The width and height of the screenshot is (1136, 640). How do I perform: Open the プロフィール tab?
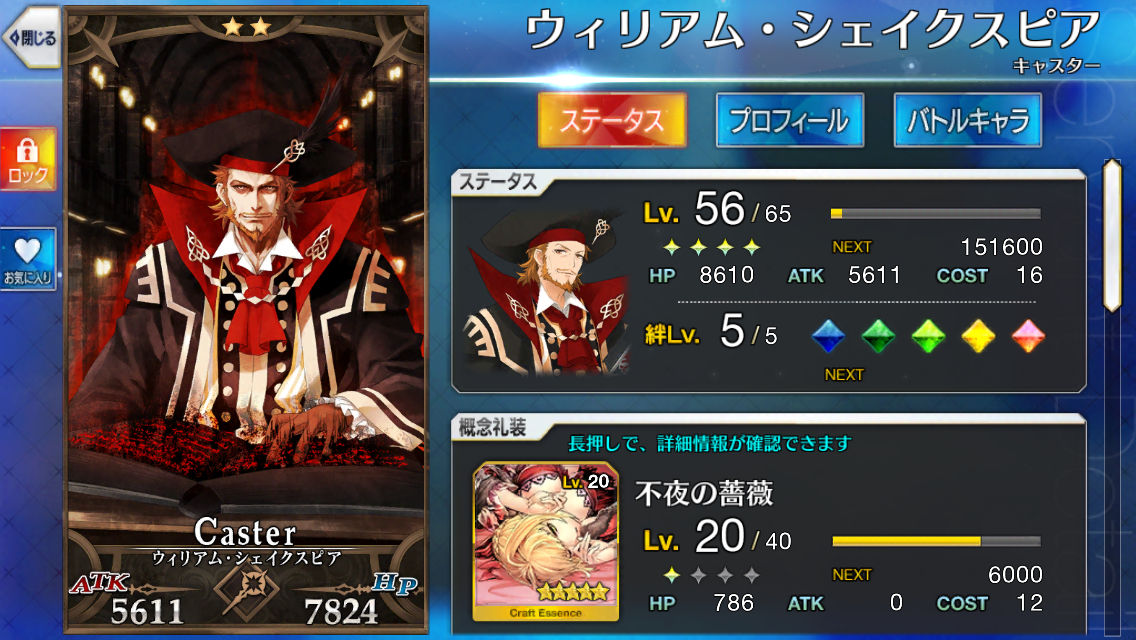tap(790, 120)
